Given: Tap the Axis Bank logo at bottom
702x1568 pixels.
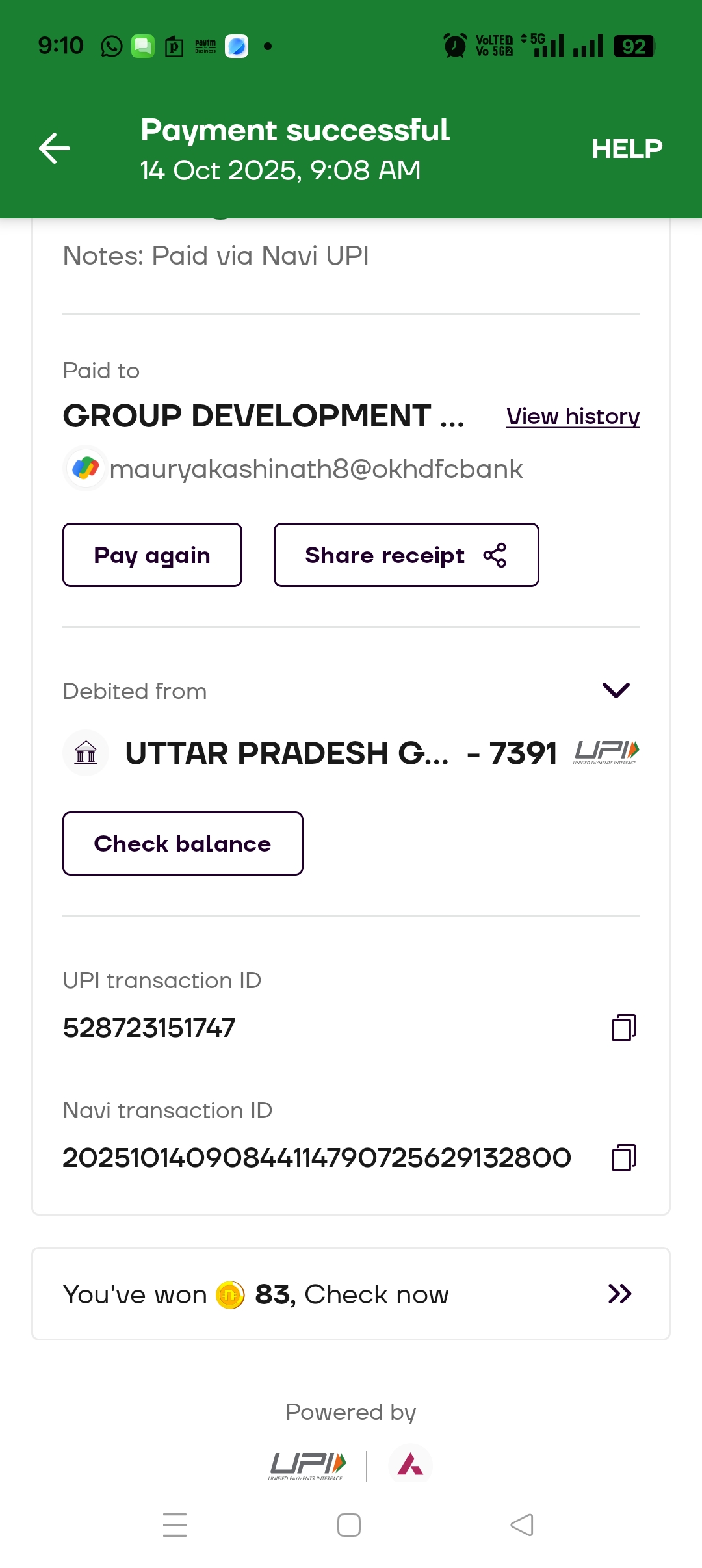Looking at the screenshot, I should pos(410,1465).
